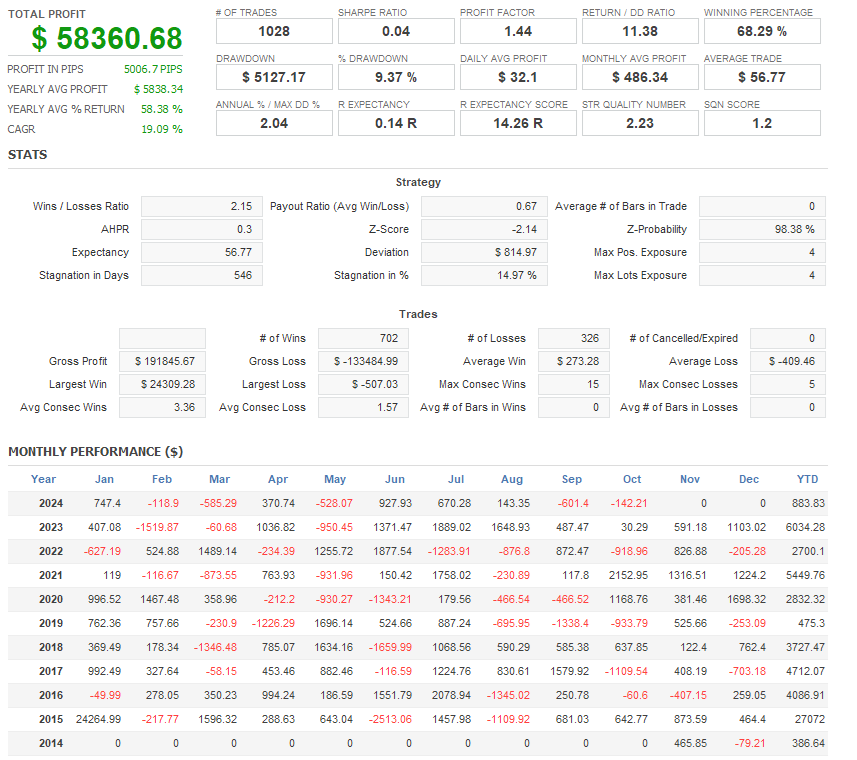The width and height of the screenshot is (857, 760).
Task: Select the SQN Score value 1.2
Action: click(762, 123)
